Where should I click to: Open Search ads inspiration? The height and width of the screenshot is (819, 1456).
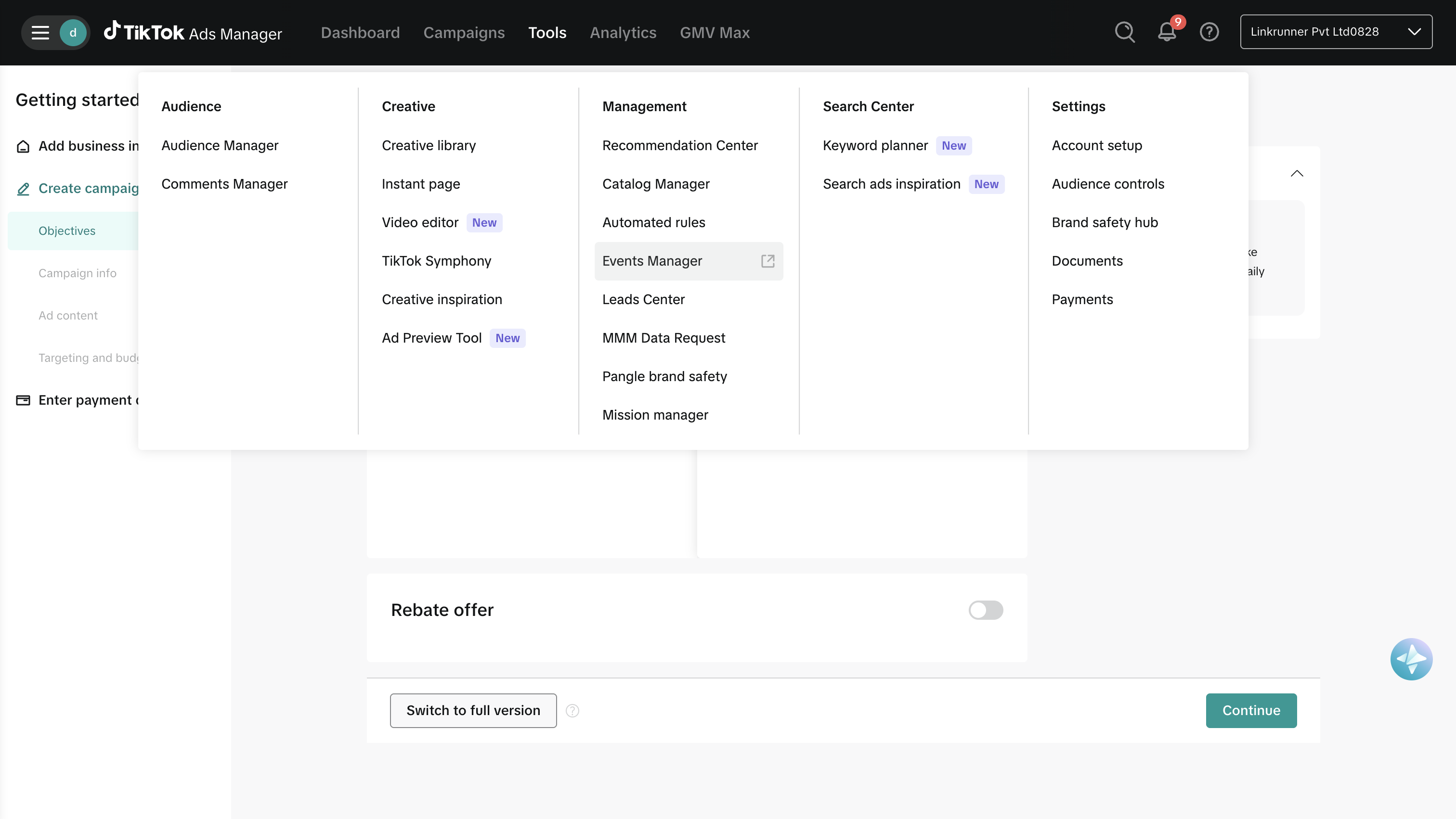pyautogui.click(x=891, y=184)
